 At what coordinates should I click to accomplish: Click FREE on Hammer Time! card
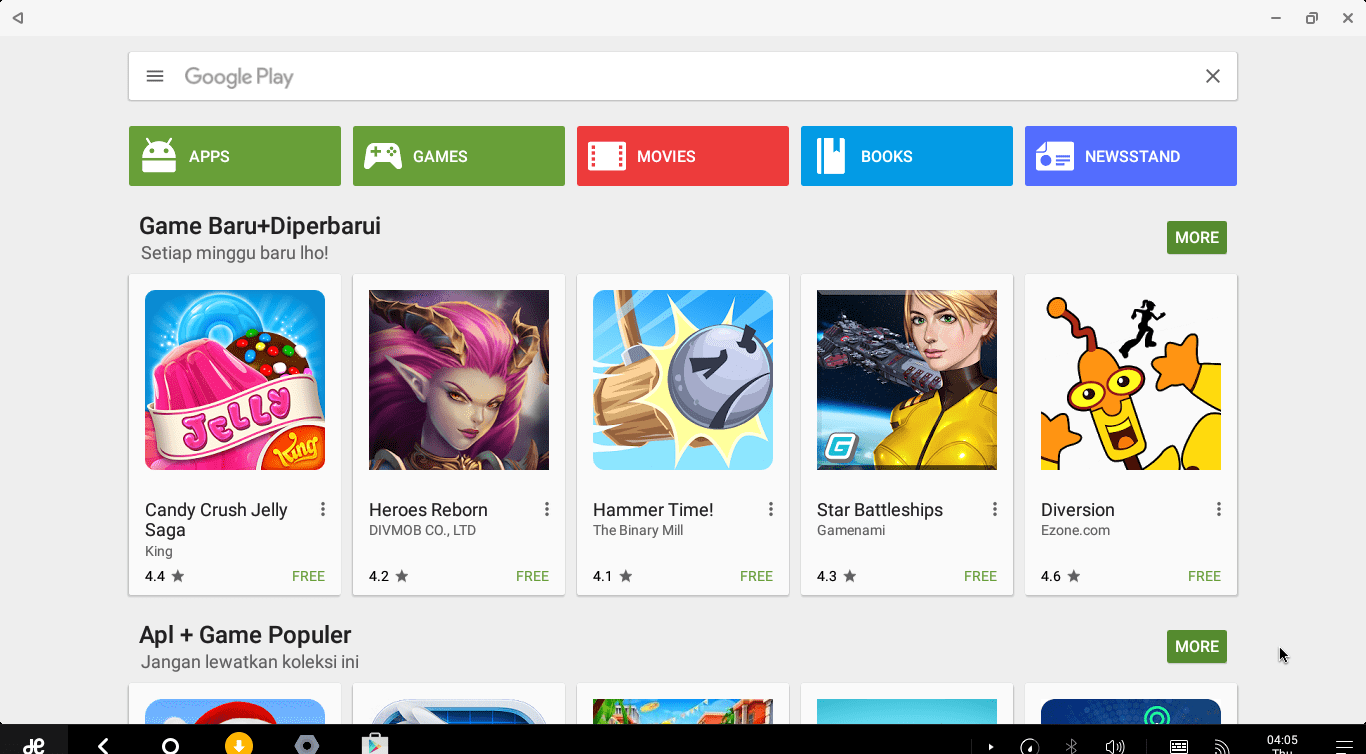[756, 576]
